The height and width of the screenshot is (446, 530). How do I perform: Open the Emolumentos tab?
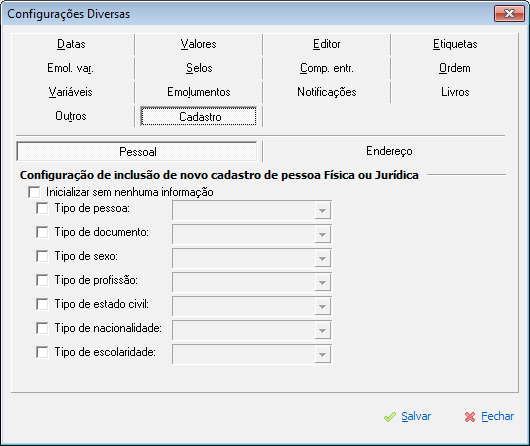(x=199, y=92)
